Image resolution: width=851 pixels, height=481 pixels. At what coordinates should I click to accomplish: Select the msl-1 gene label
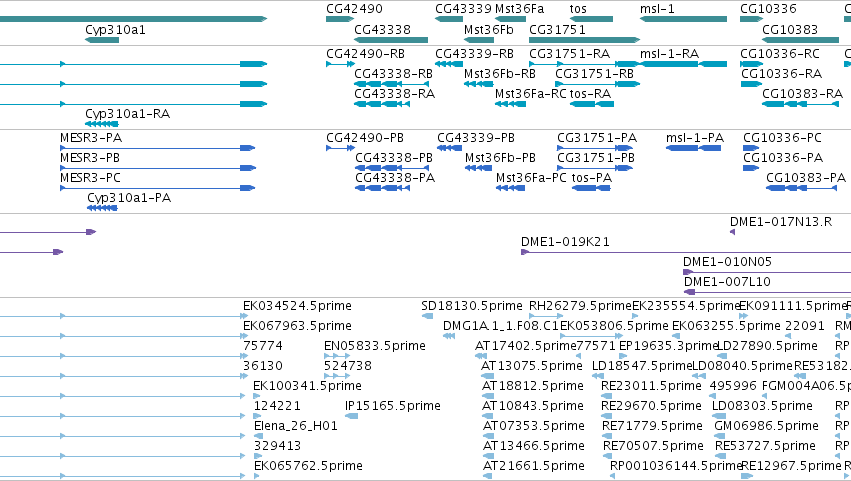(657, 9)
